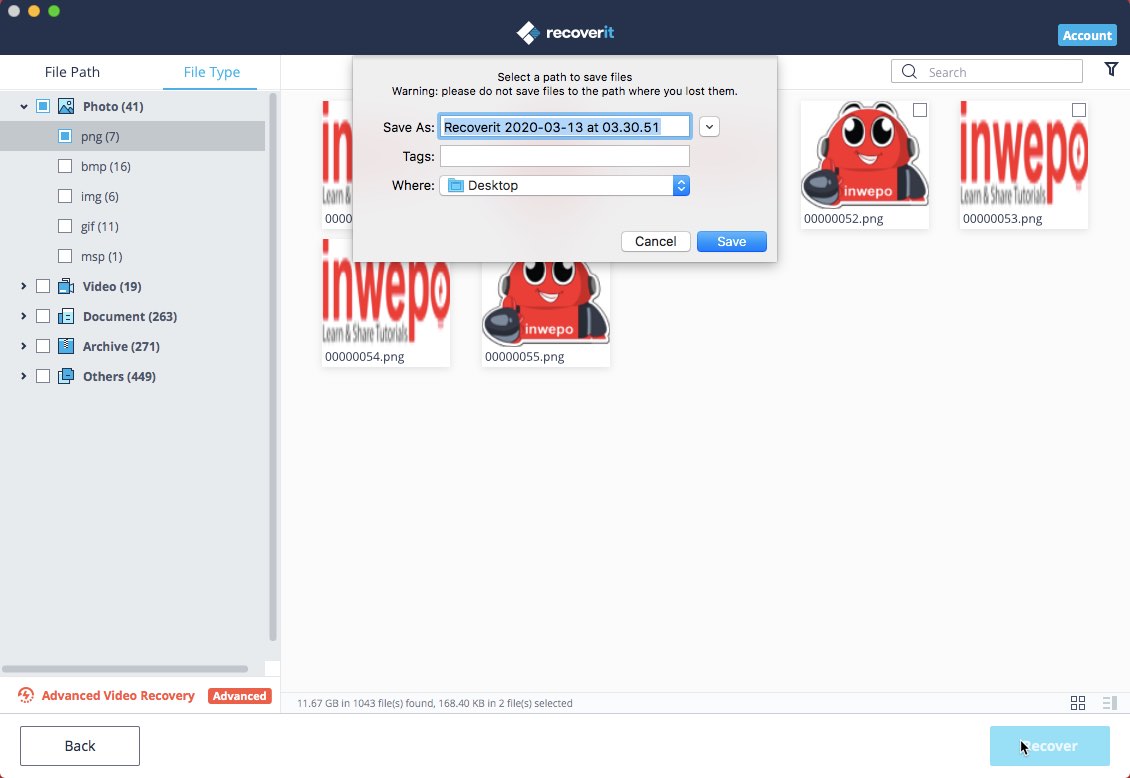Click the files found status text
This screenshot has width=1130, height=778.
tap(435, 703)
